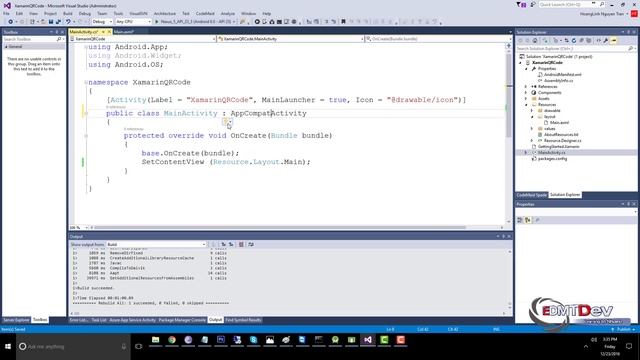
Task: Switch to the Main.axml editor tab
Action: pos(124,32)
